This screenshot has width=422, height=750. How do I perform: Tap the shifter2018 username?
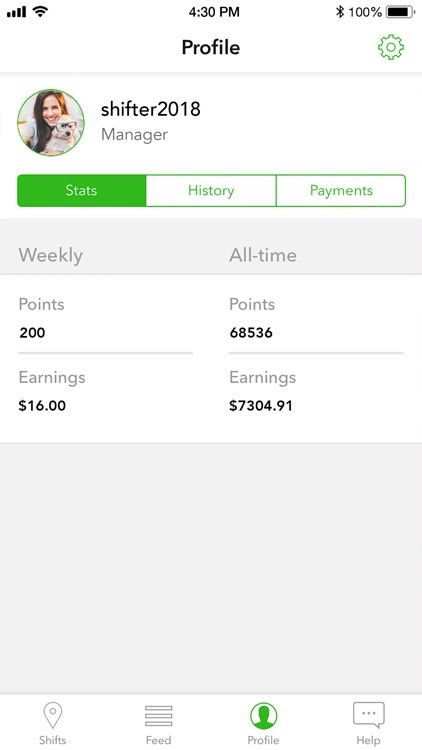(151, 110)
